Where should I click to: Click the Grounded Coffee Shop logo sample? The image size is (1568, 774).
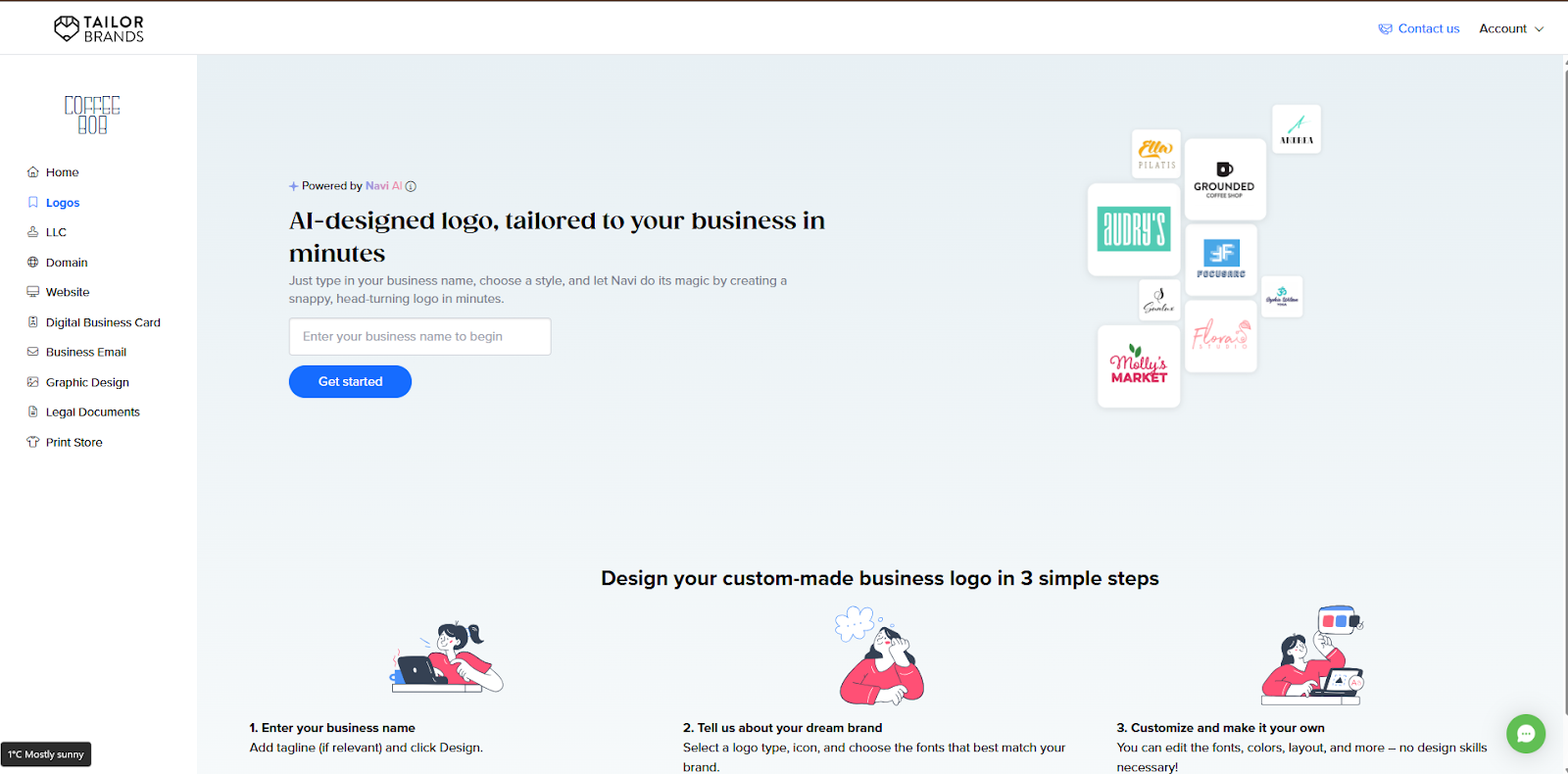1225,179
